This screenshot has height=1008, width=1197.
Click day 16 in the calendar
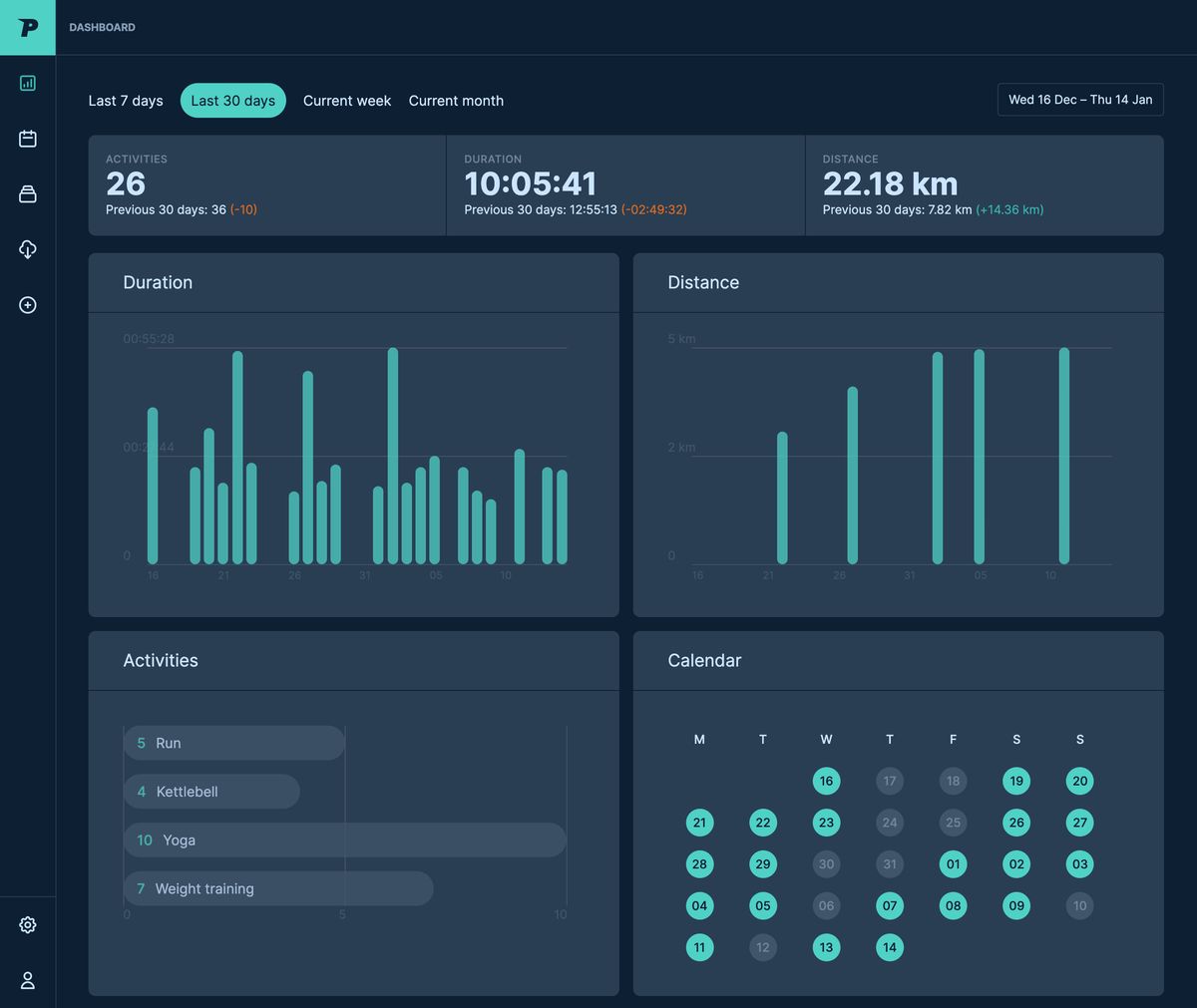pyautogui.click(x=826, y=782)
